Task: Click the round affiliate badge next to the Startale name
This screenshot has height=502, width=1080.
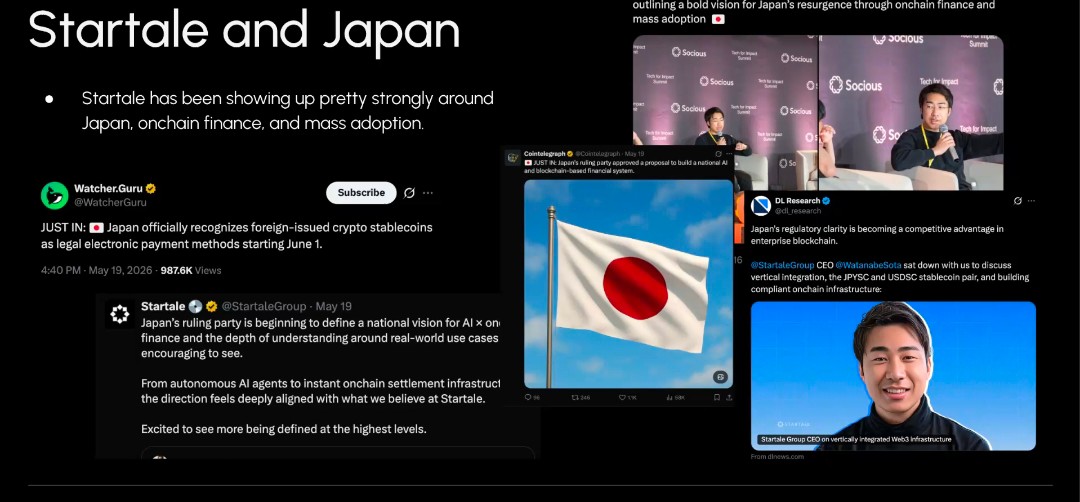Action: pos(196,306)
